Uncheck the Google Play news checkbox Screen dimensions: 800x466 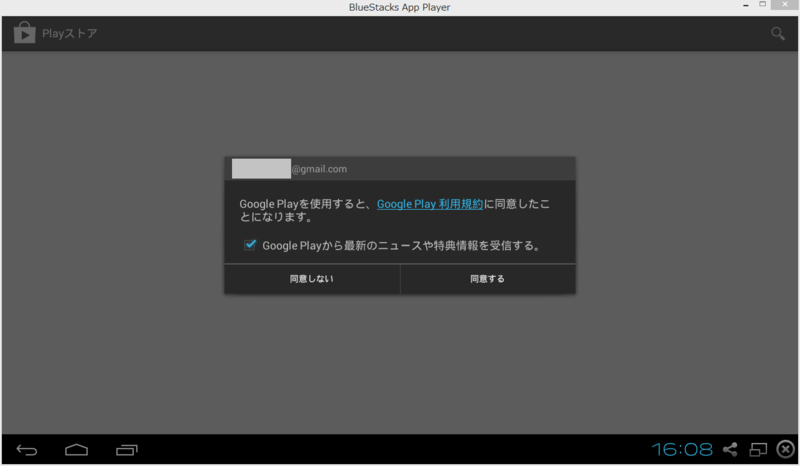(x=249, y=245)
